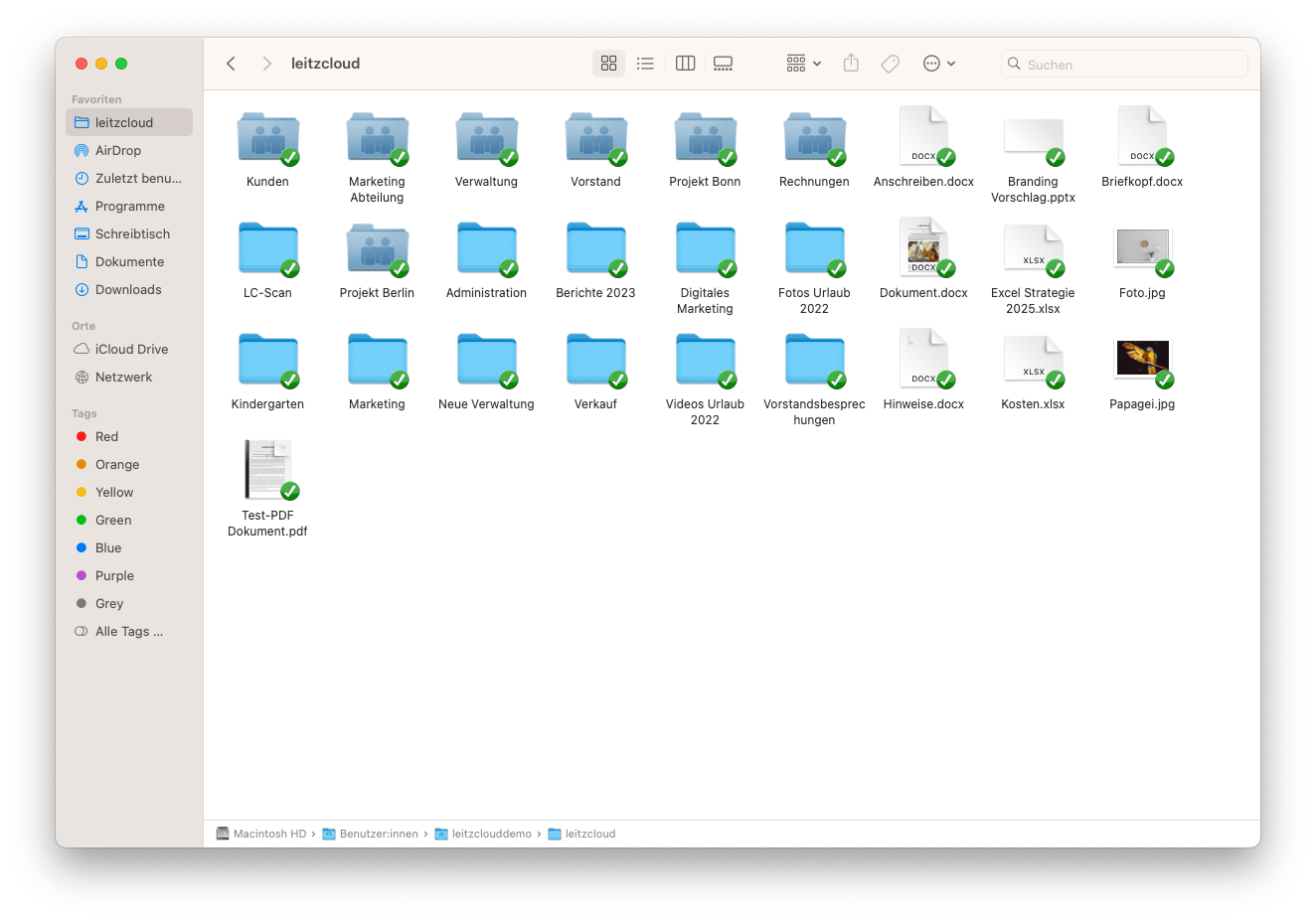
Task: Click the Tags icon in the toolbar
Action: click(890, 63)
